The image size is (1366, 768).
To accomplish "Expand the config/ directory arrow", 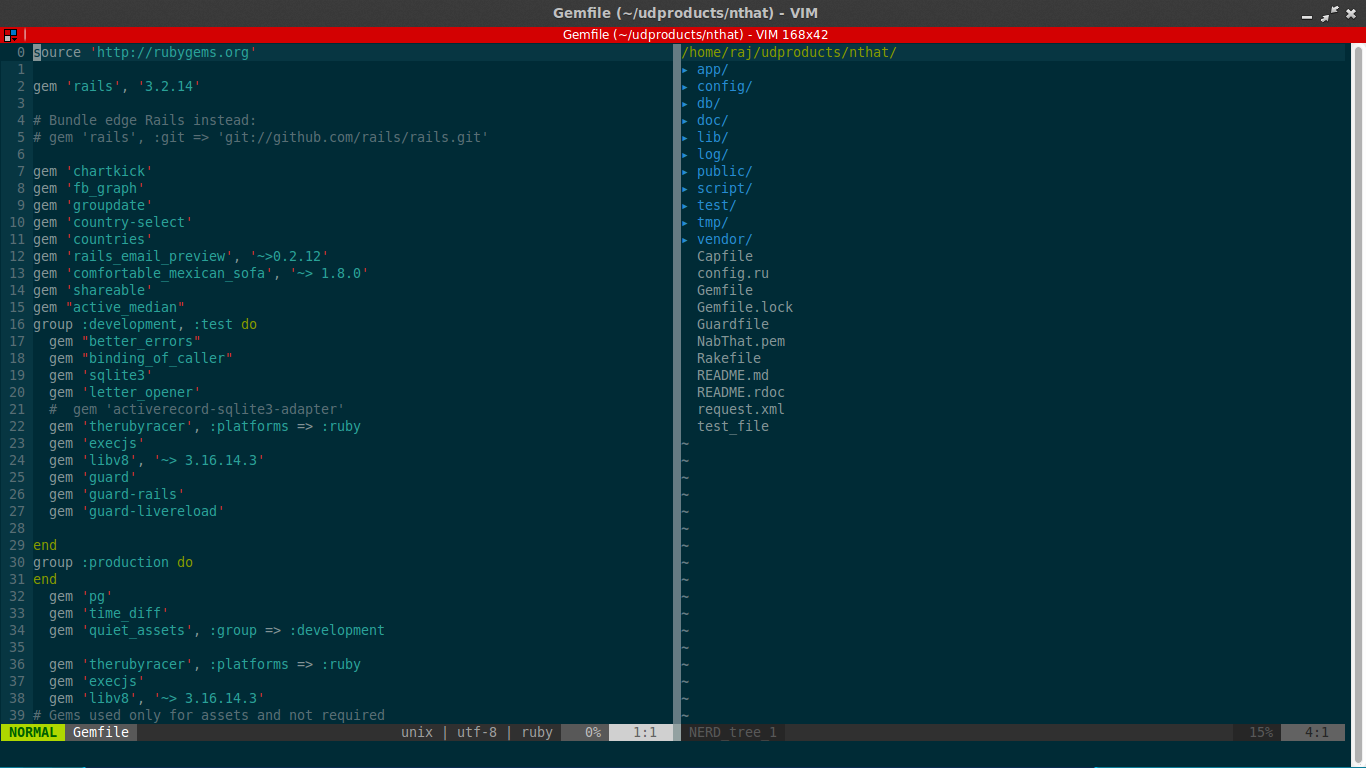I will click(685, 86).
